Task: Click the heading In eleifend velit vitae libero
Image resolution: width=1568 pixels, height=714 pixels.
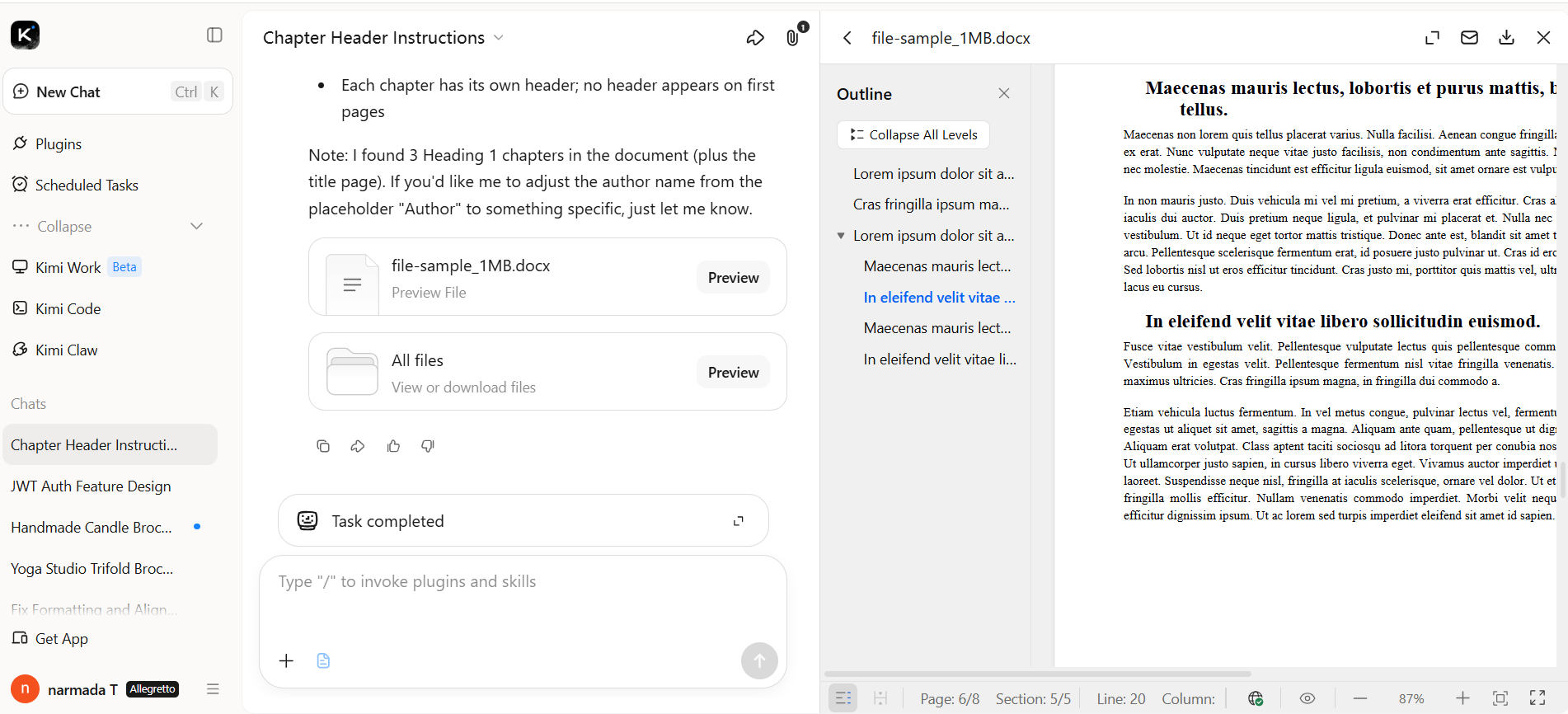Action: [x=1342, y=322]
